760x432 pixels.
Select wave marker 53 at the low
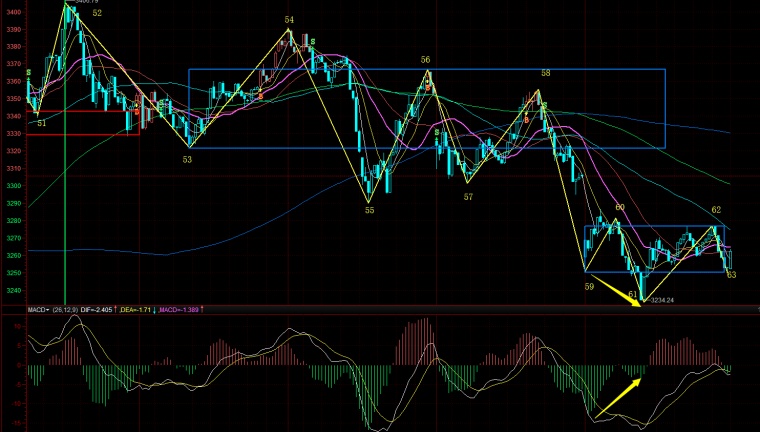187,158
